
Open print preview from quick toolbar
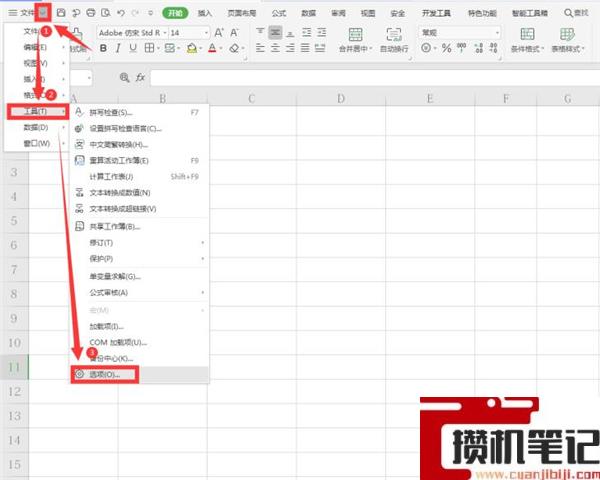106,13
